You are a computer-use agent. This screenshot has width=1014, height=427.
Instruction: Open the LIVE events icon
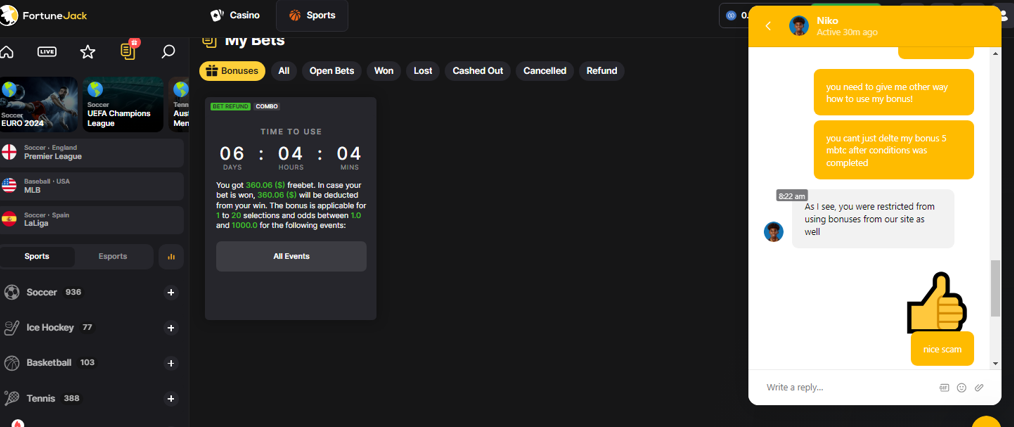click(47, 52)
